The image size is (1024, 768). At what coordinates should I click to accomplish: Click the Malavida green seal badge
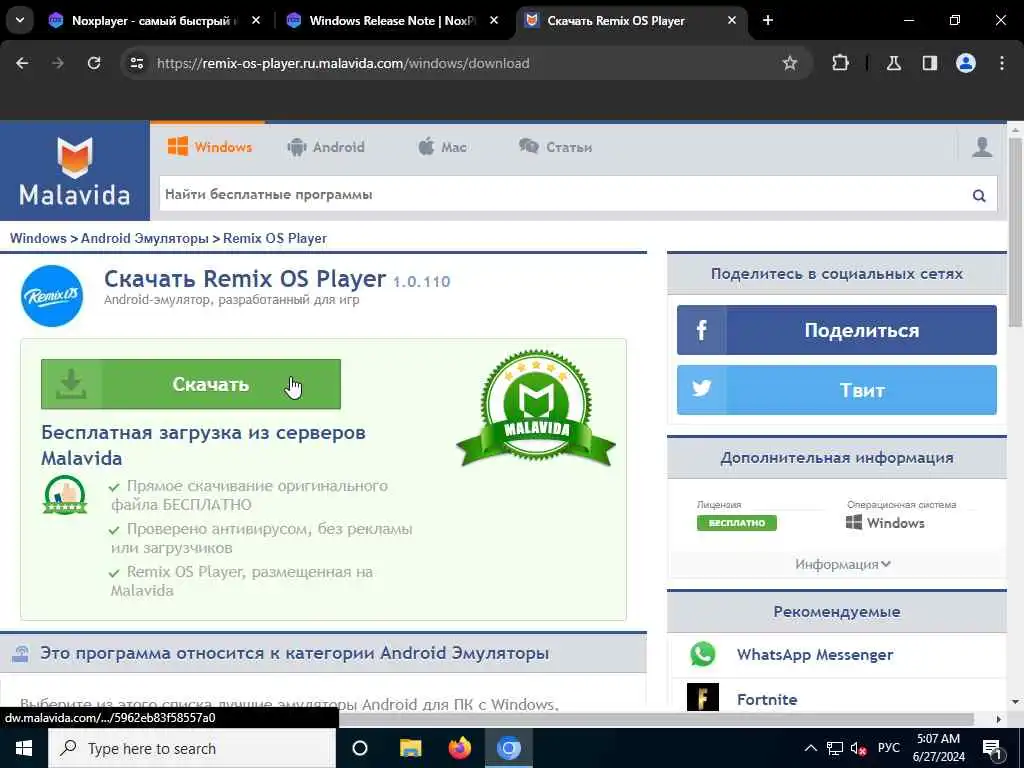[536, 408]
